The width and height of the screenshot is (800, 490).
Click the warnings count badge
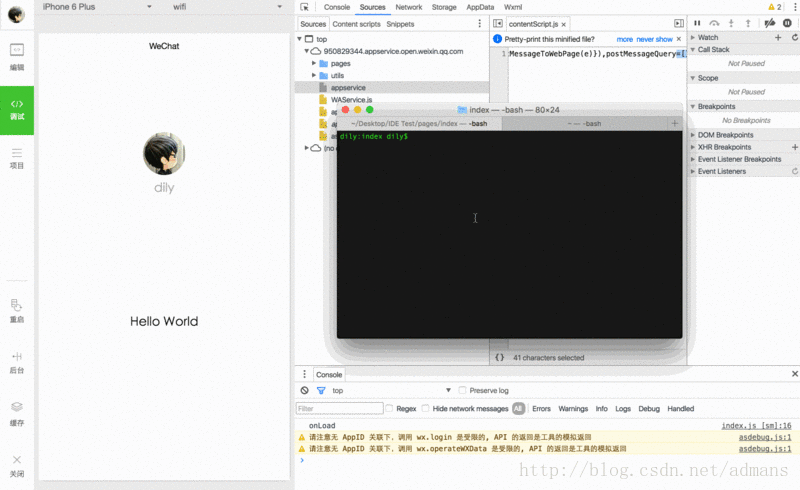pos(774,7)
